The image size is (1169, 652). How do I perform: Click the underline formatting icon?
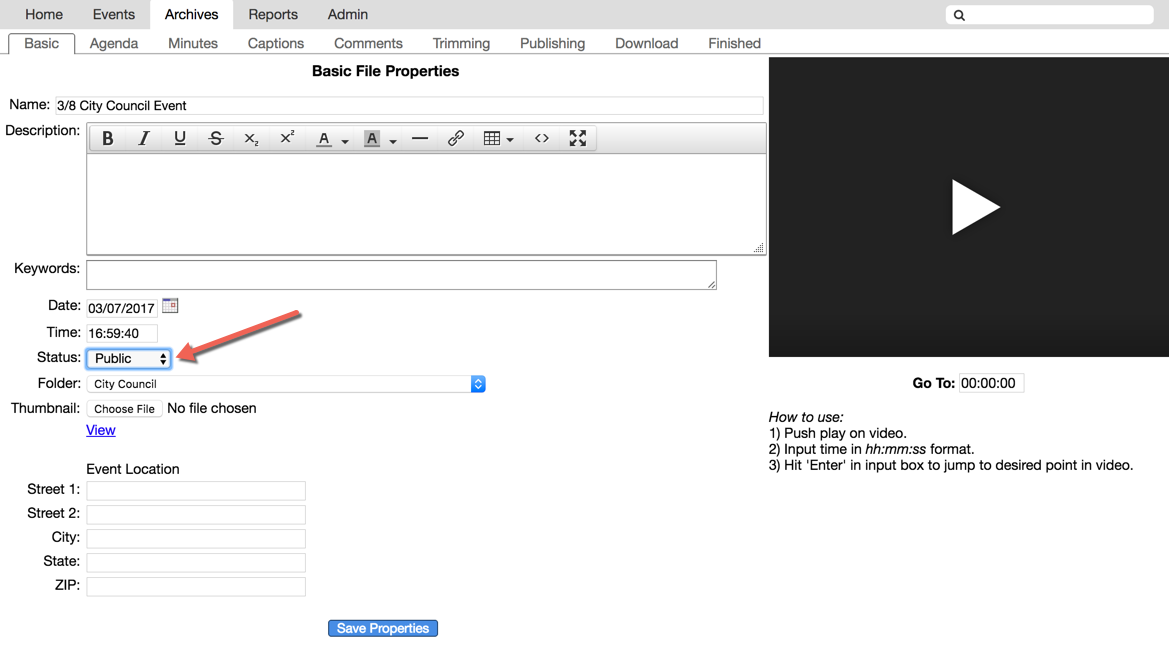[x=180, y=139]
